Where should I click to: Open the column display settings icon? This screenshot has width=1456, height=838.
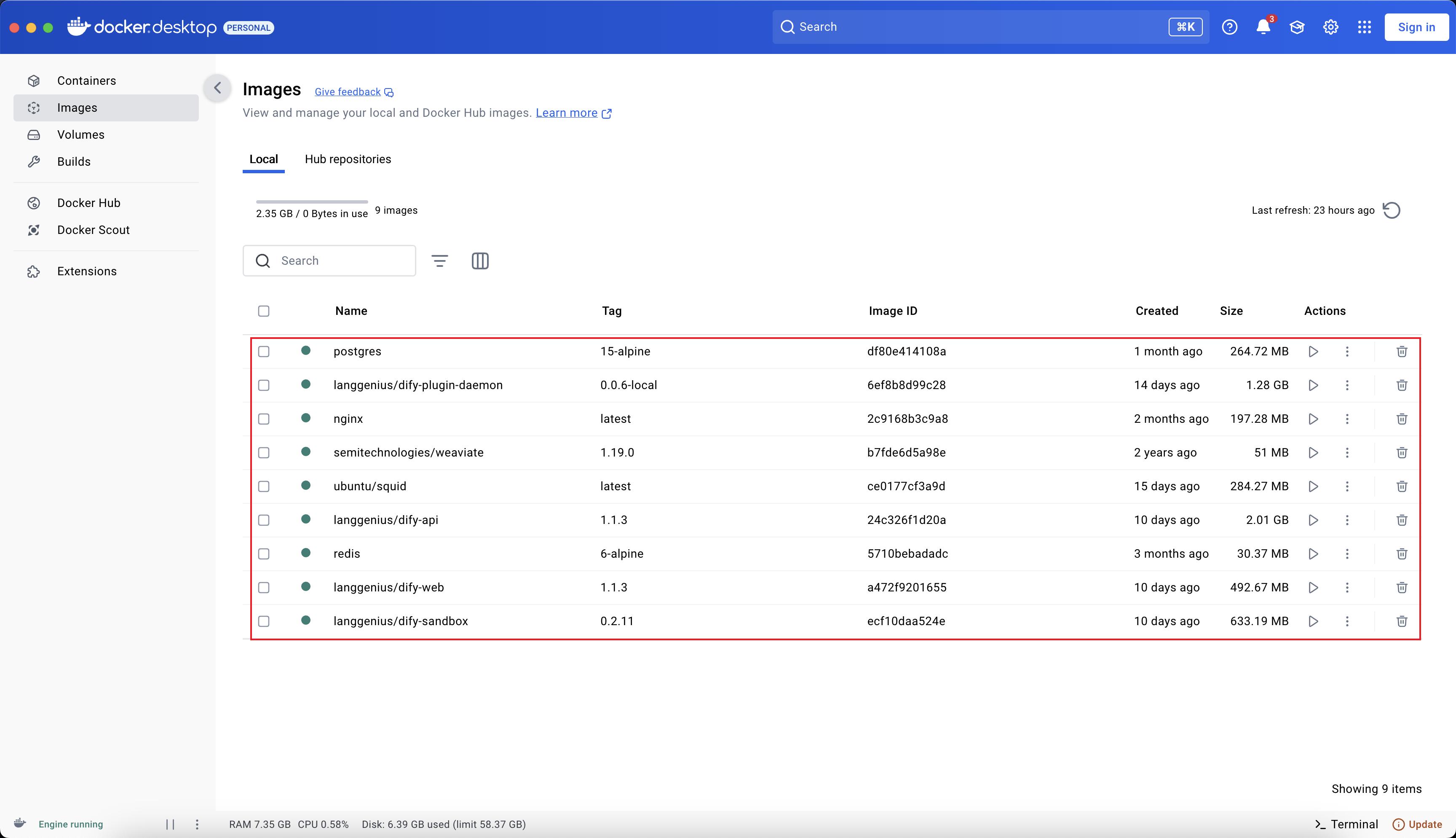coord(480,261)
